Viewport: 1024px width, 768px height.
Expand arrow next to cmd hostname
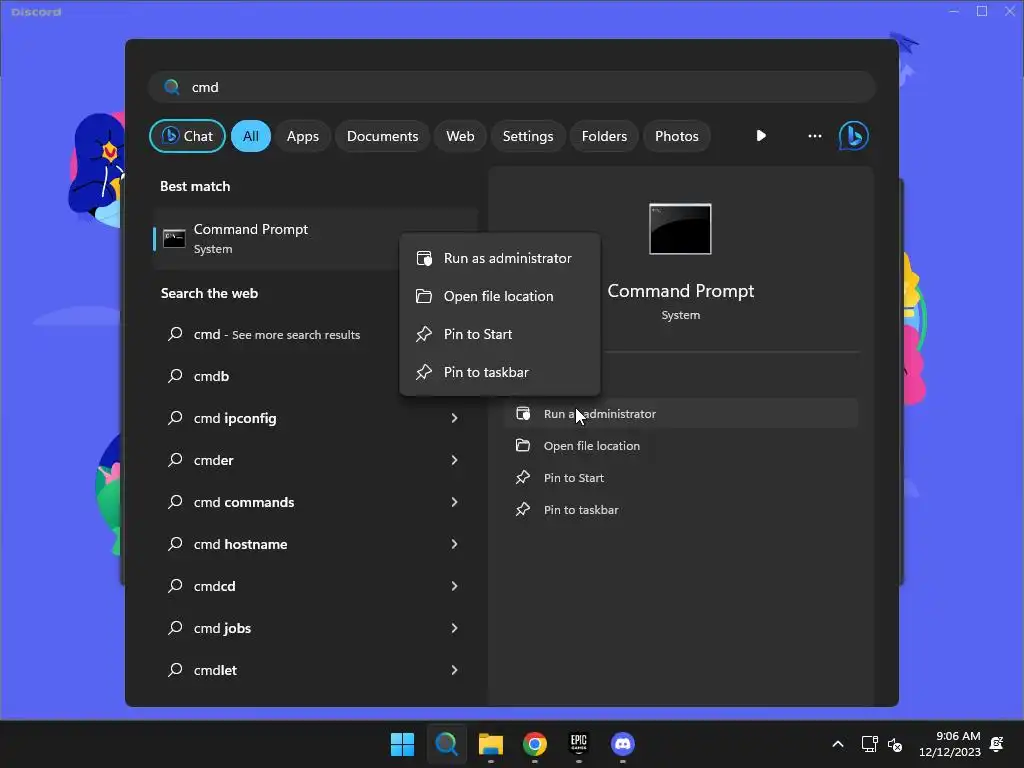pyautogui.click(x=455, y=544)
